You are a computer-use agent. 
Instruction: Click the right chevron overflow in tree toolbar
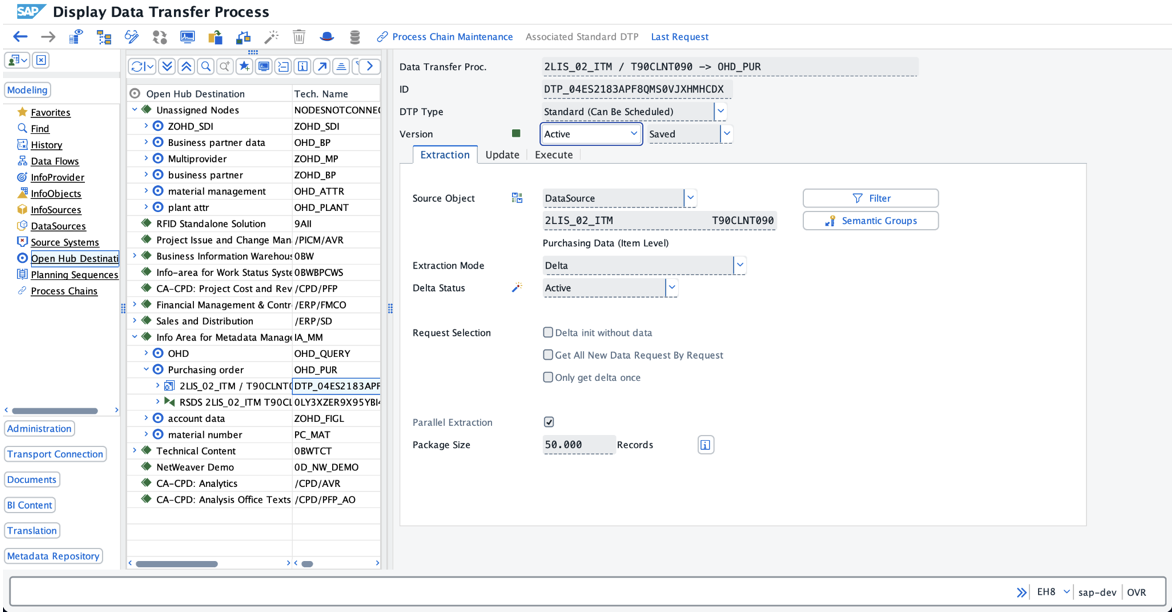pos(369,67)
